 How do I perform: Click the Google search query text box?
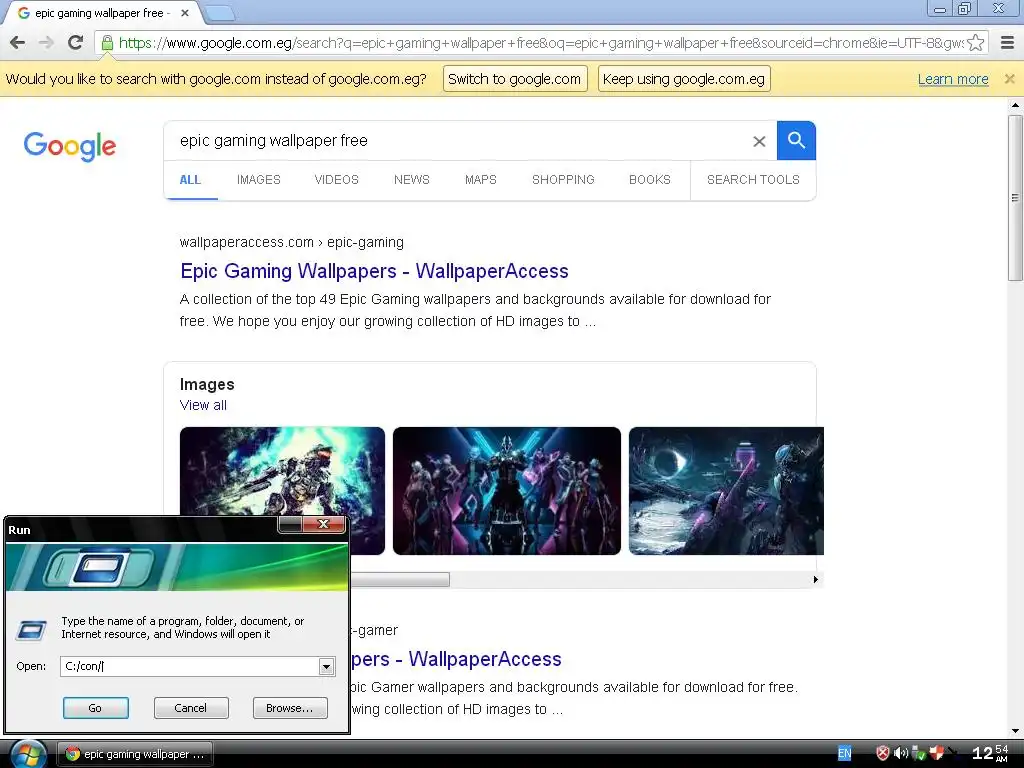pos(457,140)
